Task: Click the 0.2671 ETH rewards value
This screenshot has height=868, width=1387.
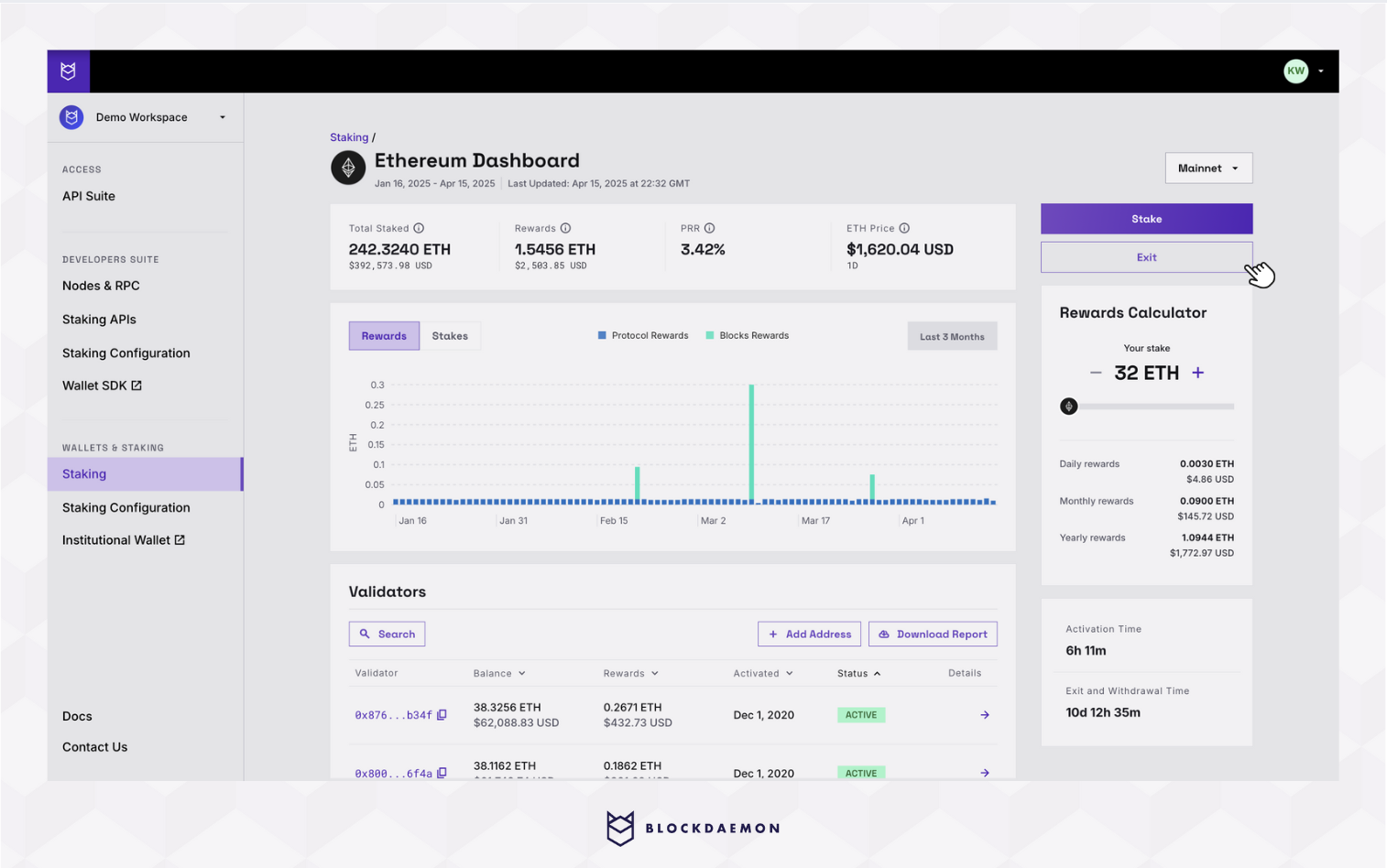Action: coord(632,708)
